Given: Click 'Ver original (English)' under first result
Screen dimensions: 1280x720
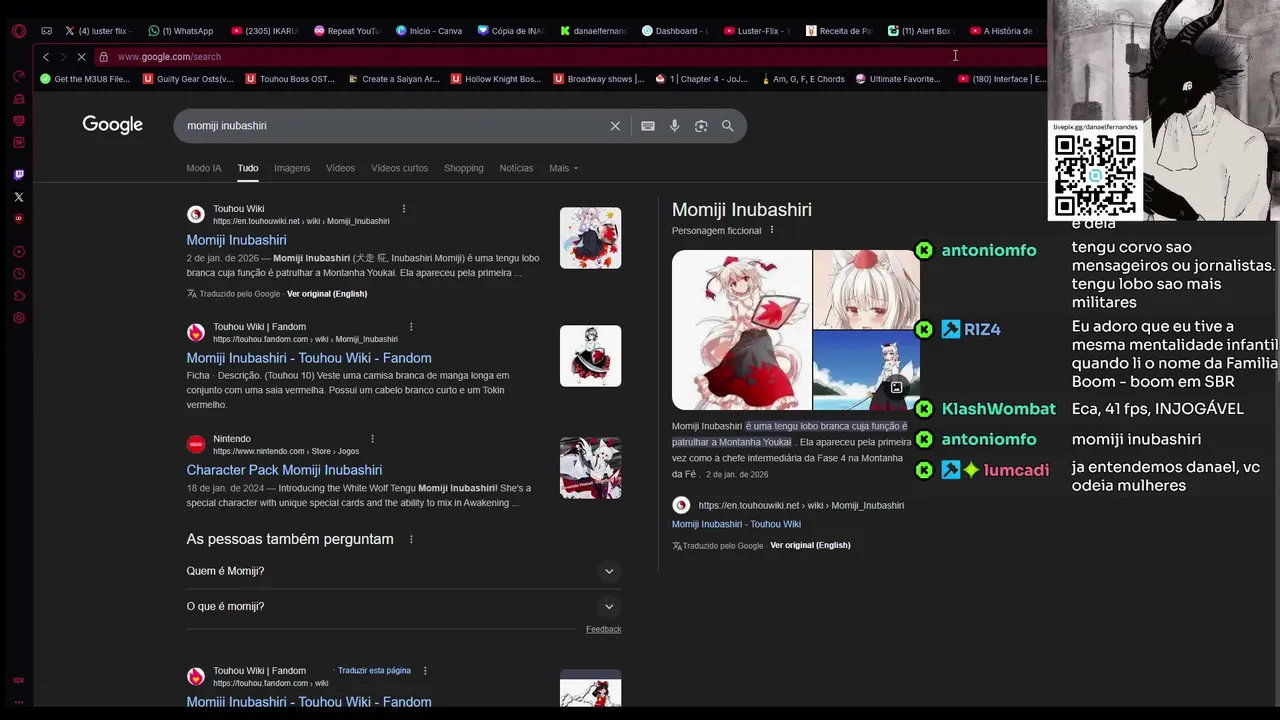Looking at the screenshot, I should 327,294.
